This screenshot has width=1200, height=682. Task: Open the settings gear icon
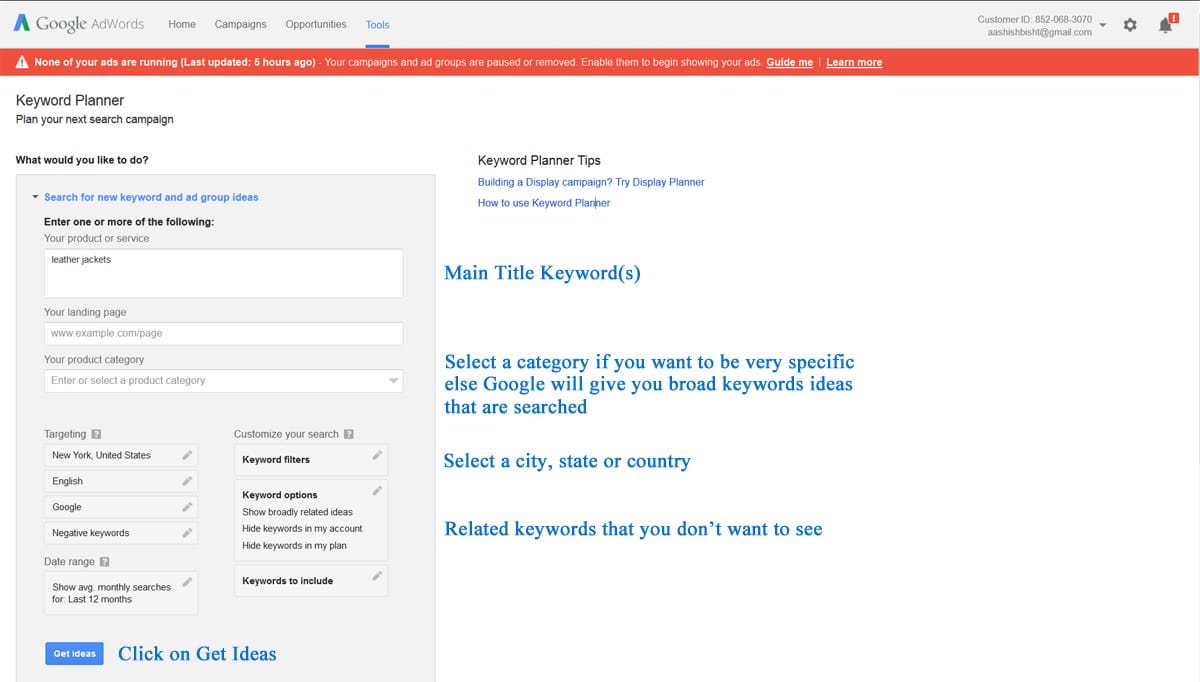(x=1130, y=25)
